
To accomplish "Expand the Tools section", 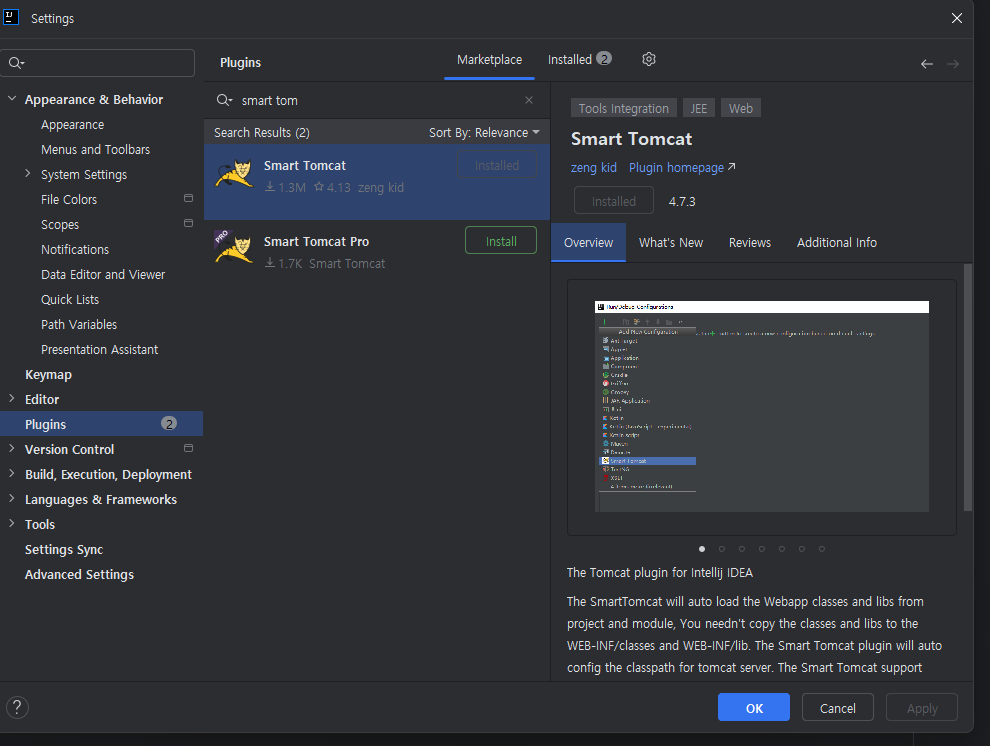I will click(x=12, y=523).
